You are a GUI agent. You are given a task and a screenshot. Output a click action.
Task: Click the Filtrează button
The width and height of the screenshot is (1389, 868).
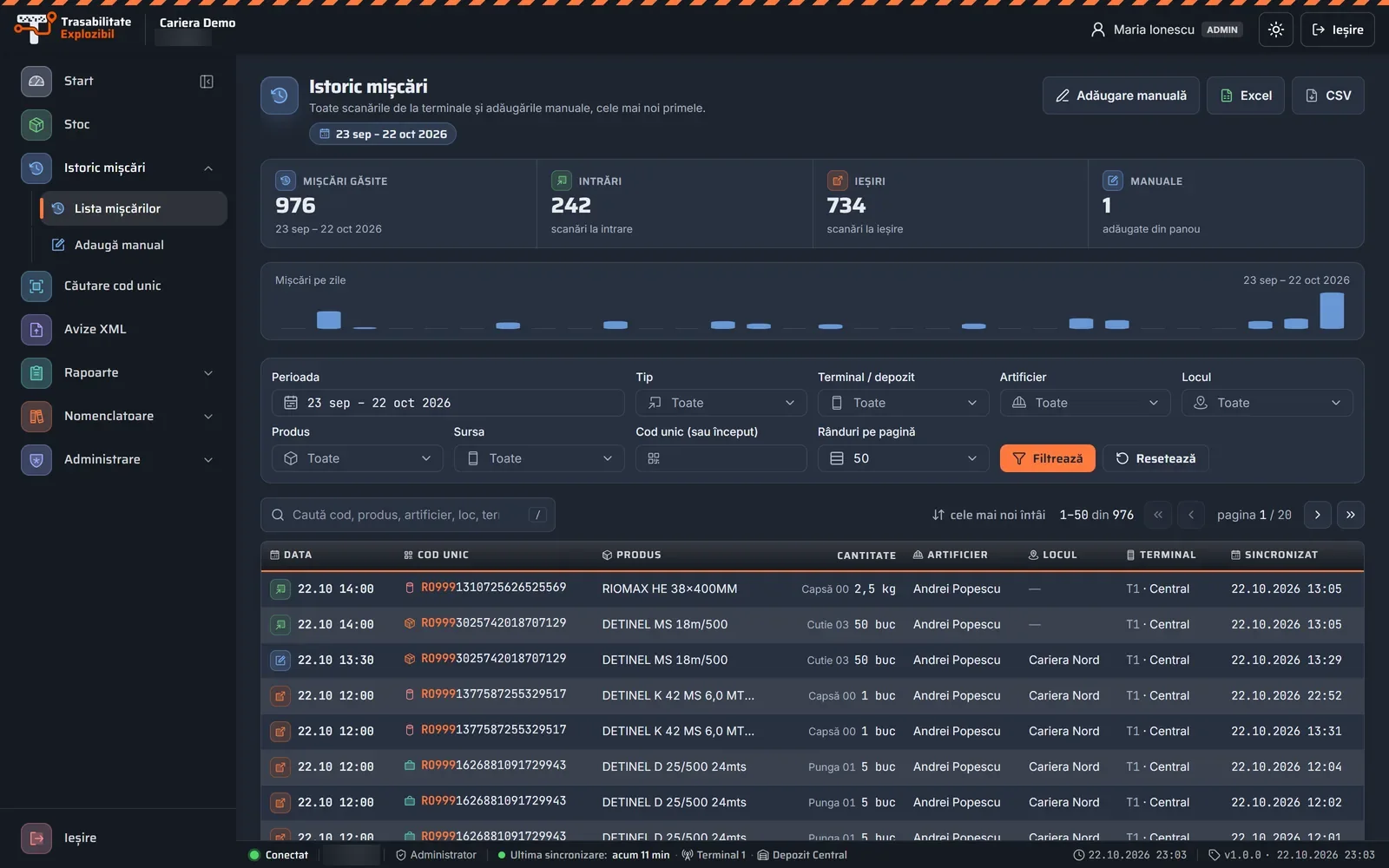pyautogui.click(x=1047, y=458)
